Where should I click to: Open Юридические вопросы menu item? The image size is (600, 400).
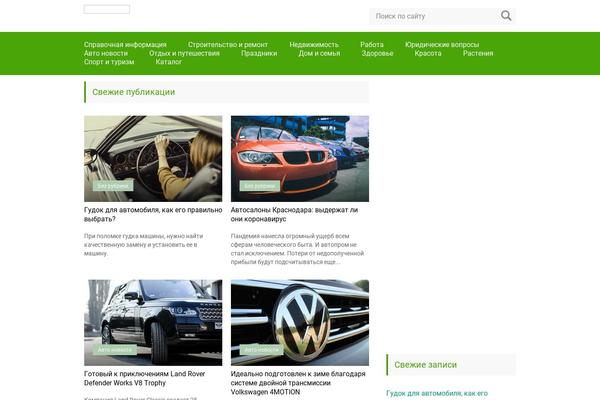442,45
